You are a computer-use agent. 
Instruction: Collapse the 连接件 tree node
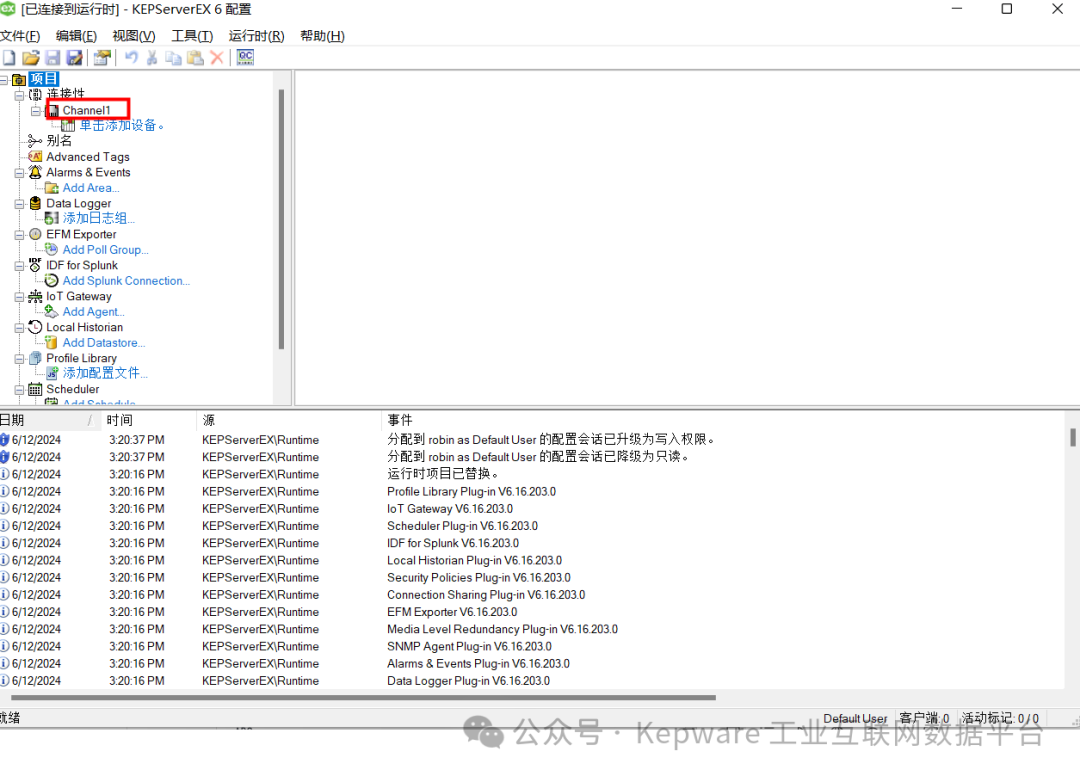19,95
